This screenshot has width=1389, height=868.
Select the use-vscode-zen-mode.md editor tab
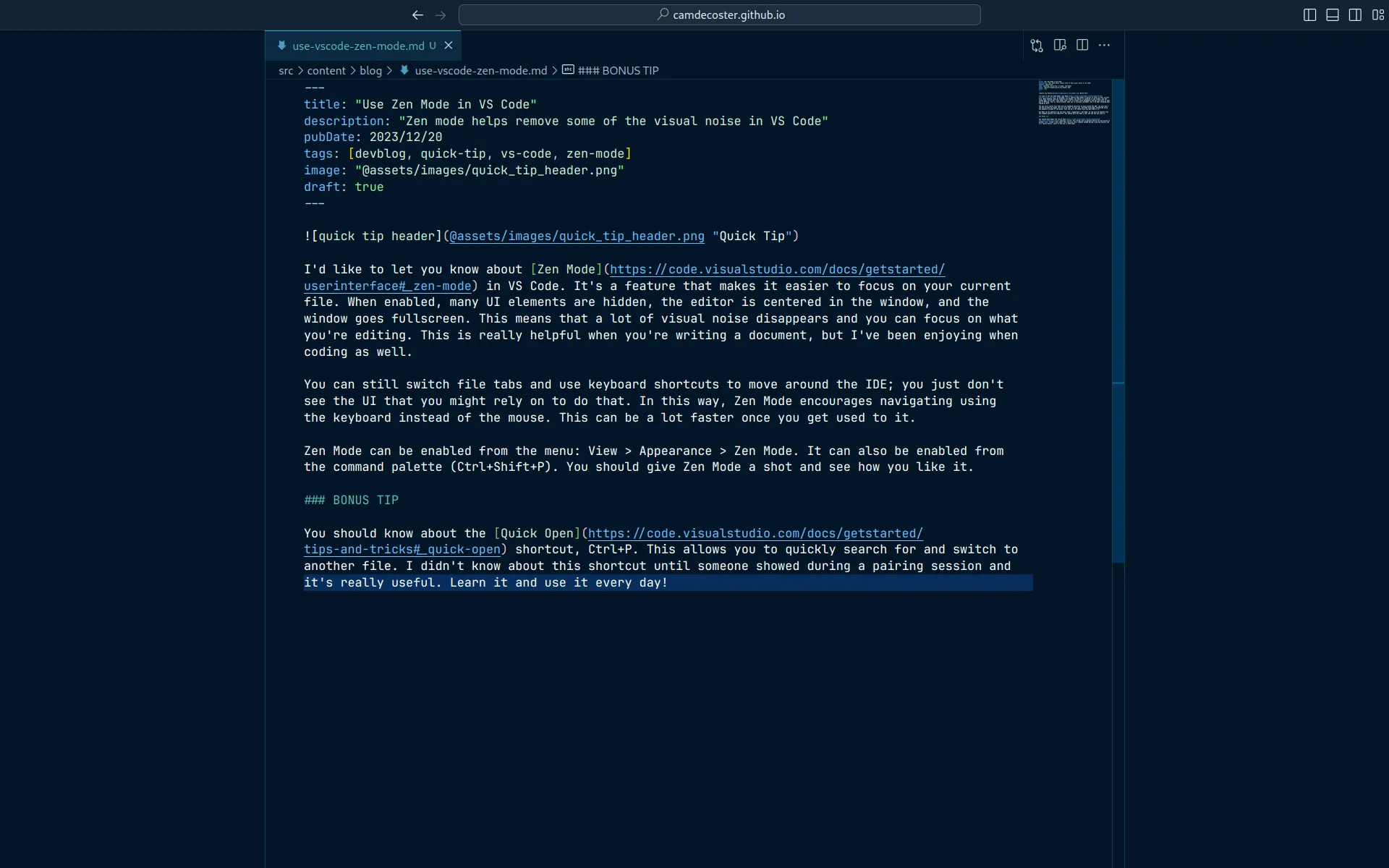point(363,46)
